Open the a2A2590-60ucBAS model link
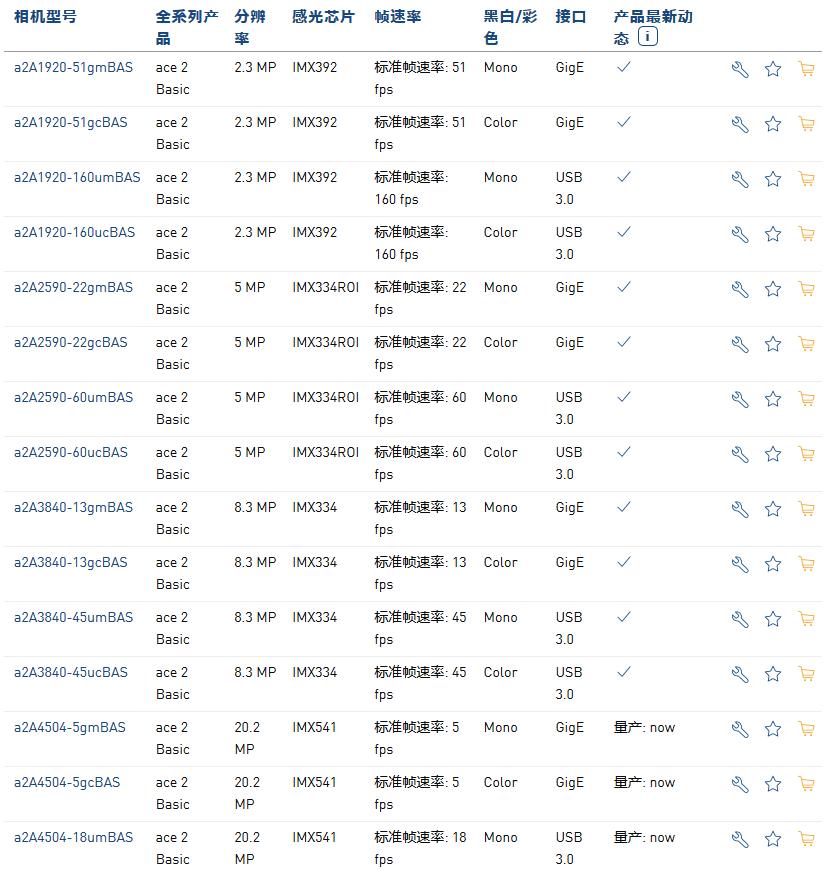 (70, 452)
